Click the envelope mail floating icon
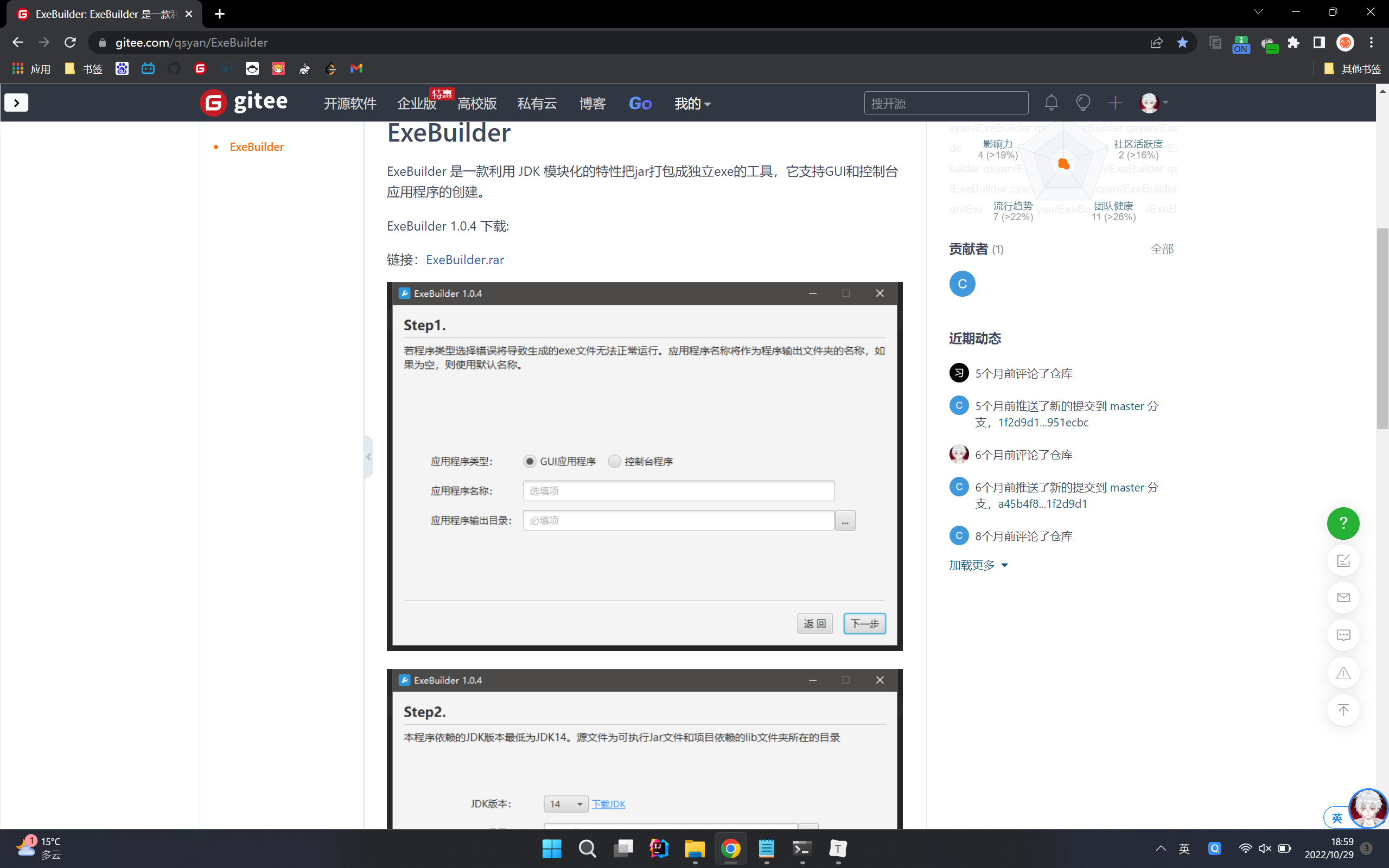The image size is (1389, 868). coord(1342,598)
